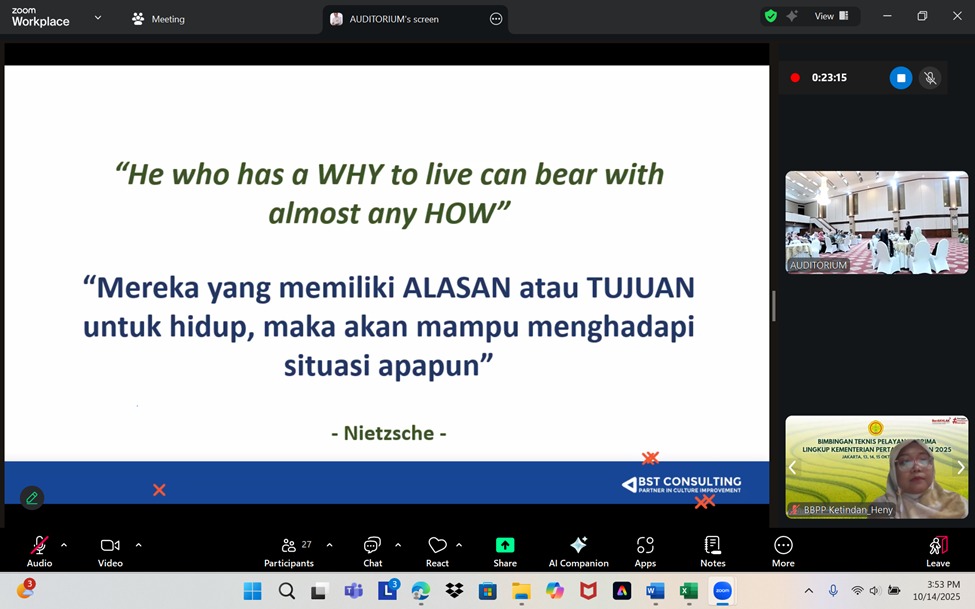Expand the Audio options chevron

tap(64, 545)
